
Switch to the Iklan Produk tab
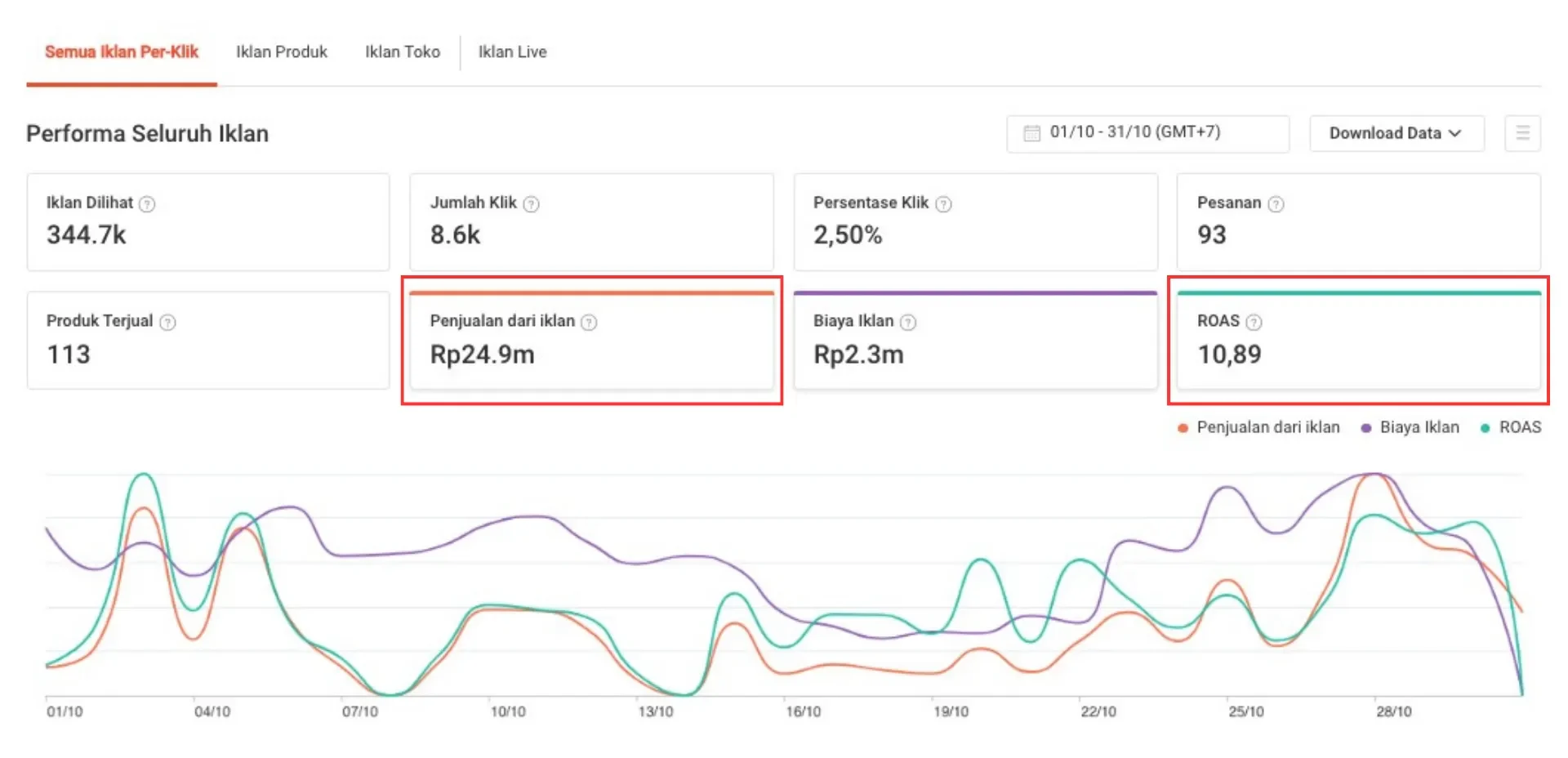pos(282,52)
